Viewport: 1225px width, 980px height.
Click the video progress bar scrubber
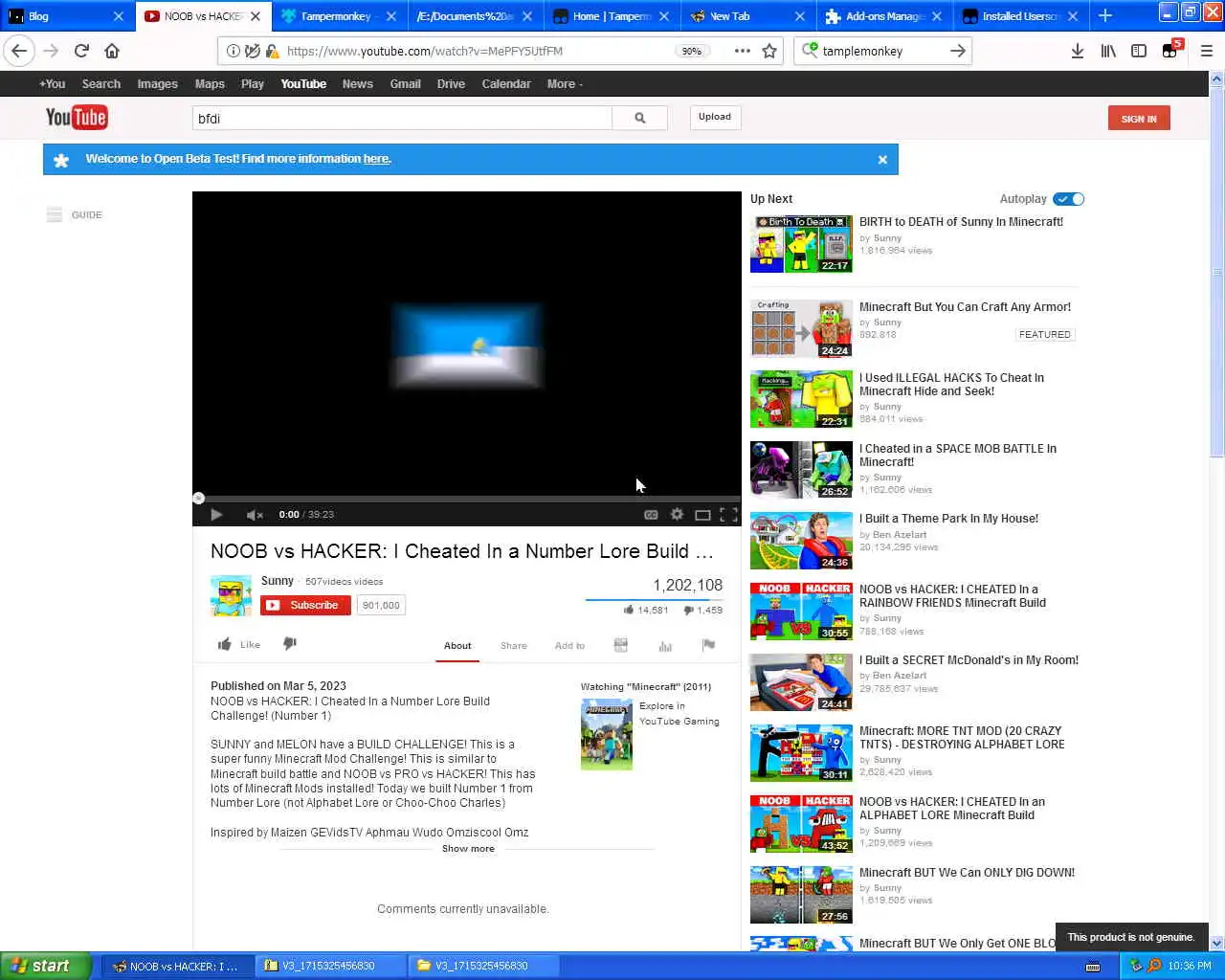(x=198, y=498)
